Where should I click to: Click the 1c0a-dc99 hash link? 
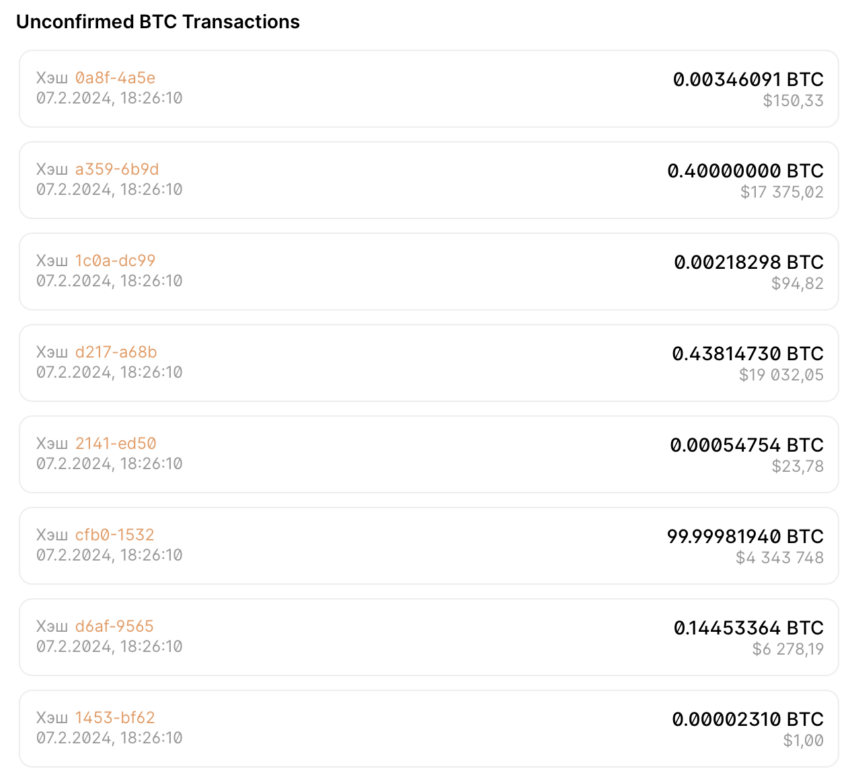tap(115, 261)
